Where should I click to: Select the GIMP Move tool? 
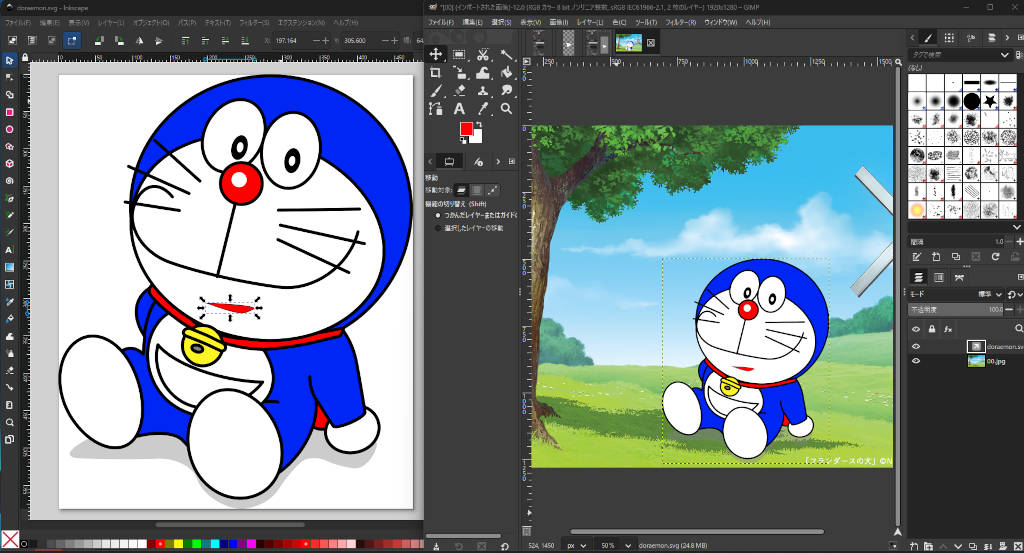point(436,54)
